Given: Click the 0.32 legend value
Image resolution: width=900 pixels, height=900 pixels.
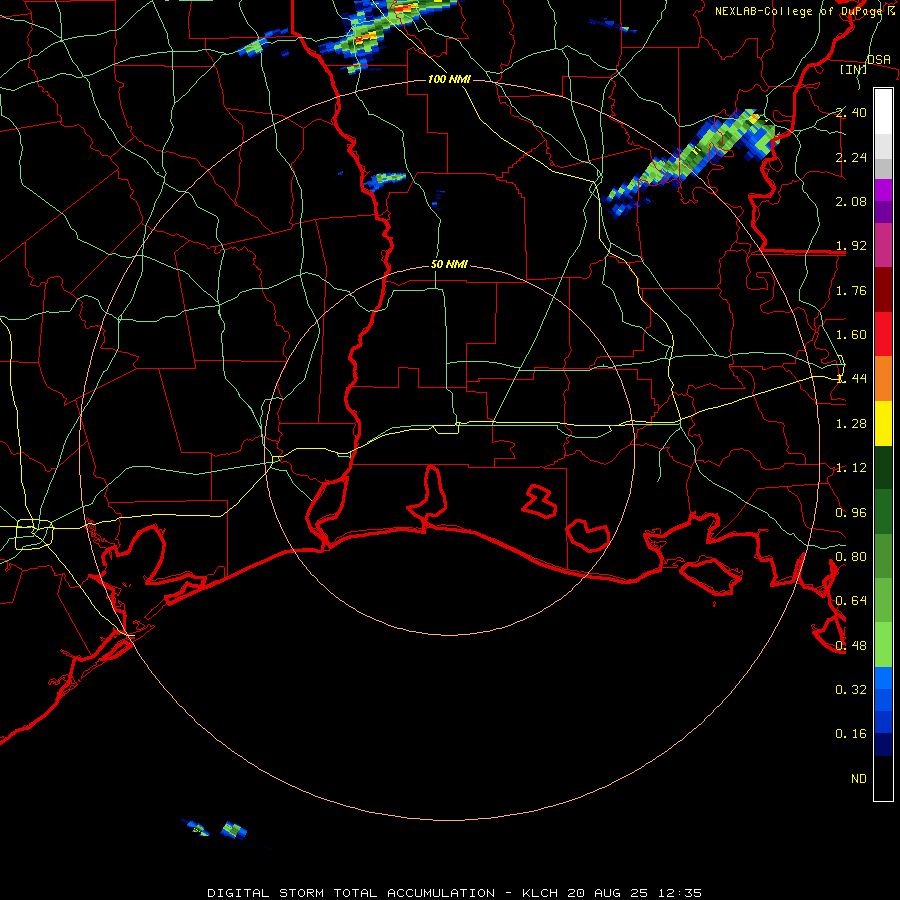Looking at the screenshot, I should pos(851,689).
